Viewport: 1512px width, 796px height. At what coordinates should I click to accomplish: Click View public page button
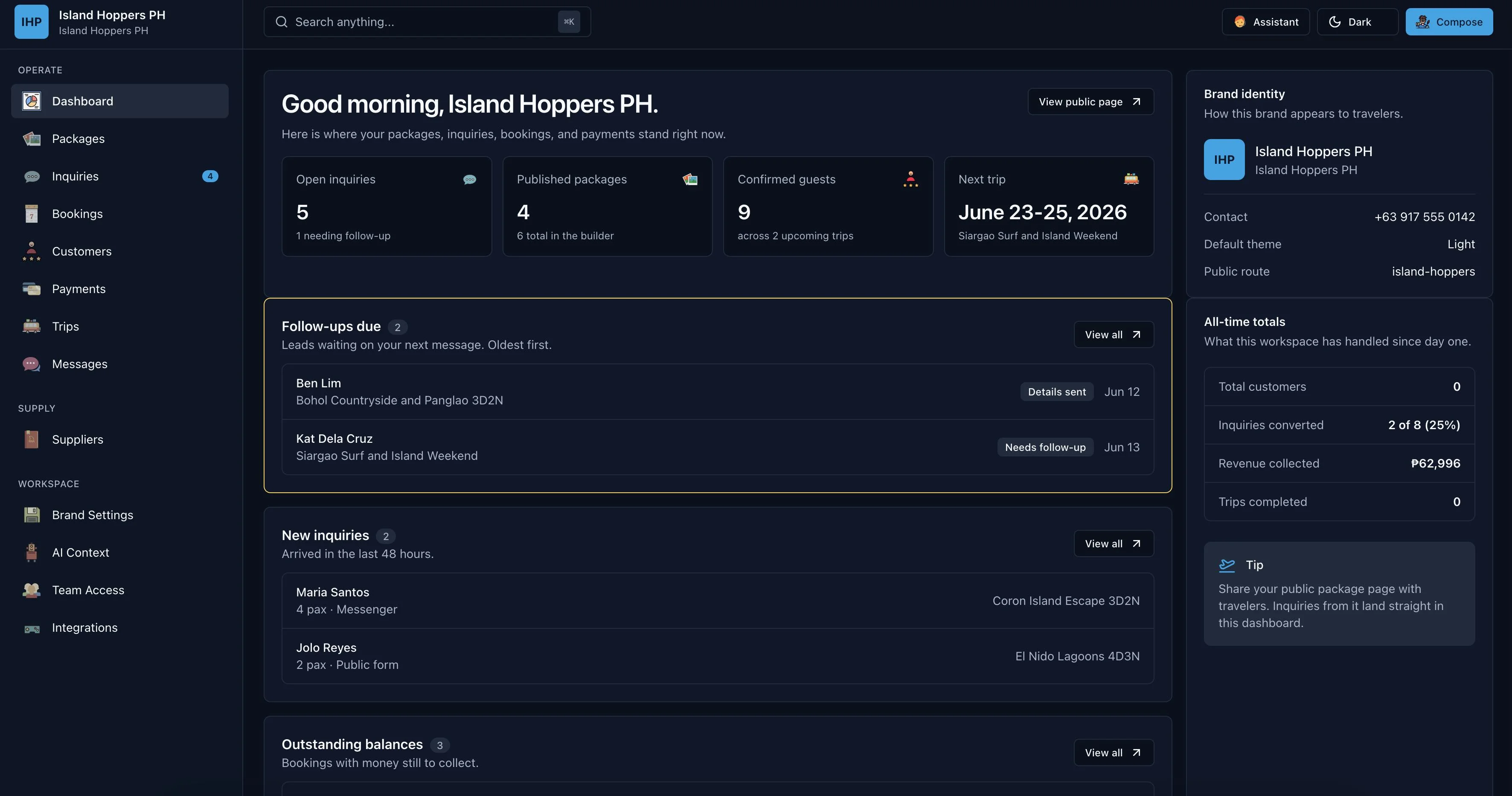[1090, 102]
